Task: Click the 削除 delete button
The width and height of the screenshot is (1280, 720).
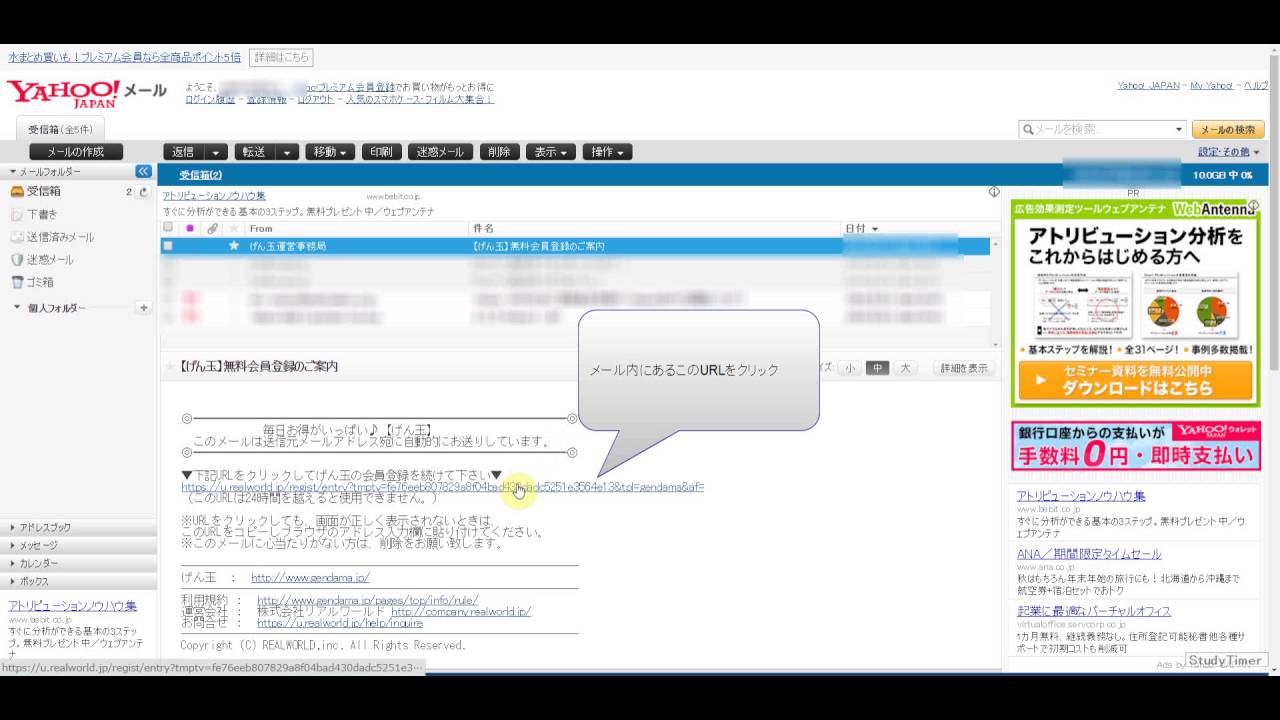Action: [x=499, y=152]
